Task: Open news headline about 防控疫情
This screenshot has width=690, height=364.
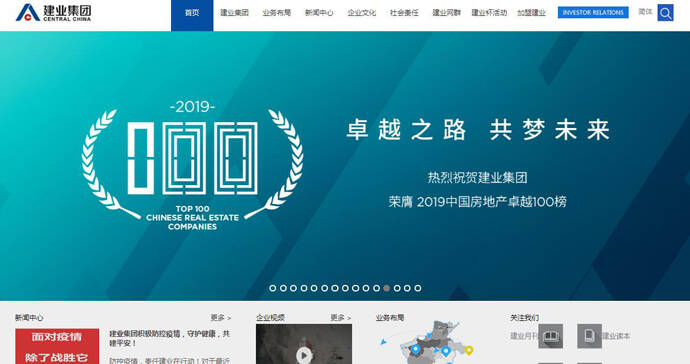Action: coord(169,338)
